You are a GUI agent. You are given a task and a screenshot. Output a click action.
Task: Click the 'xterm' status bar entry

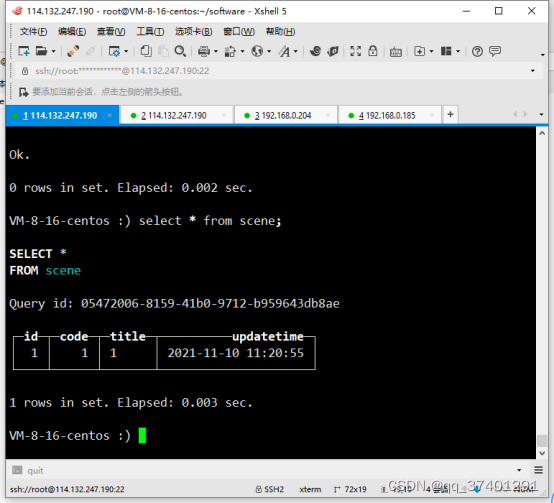pos(310,489)
